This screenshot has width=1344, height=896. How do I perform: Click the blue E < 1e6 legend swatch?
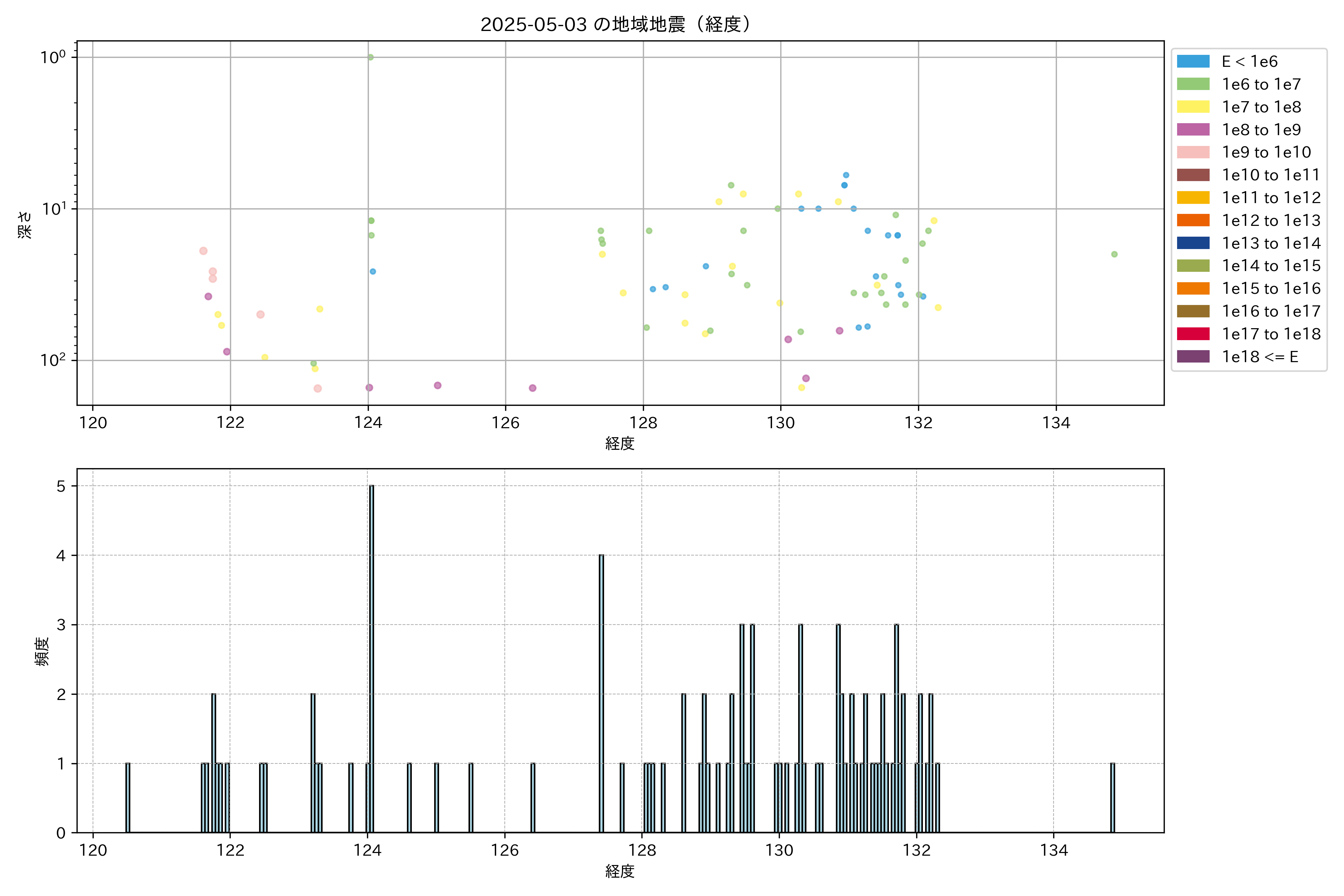[x=1193, y=62]
